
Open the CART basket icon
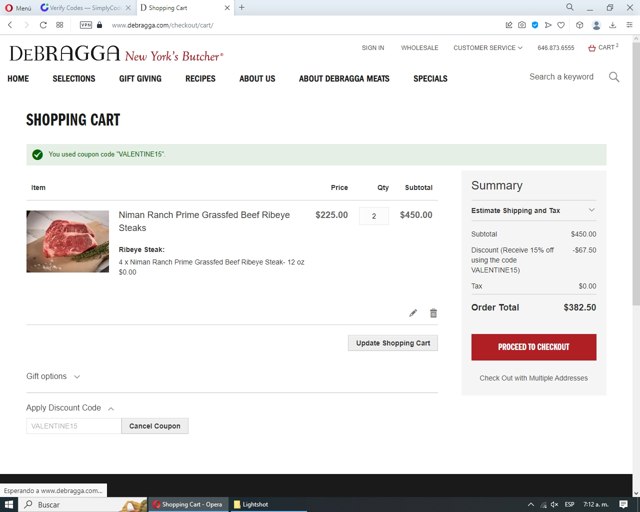(x=602, y=48)
